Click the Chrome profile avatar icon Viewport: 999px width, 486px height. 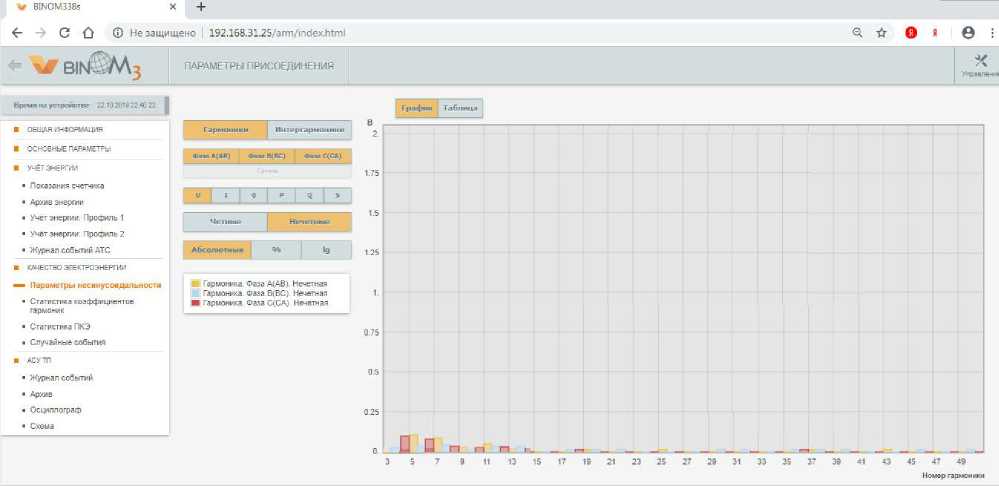[967, 32]
